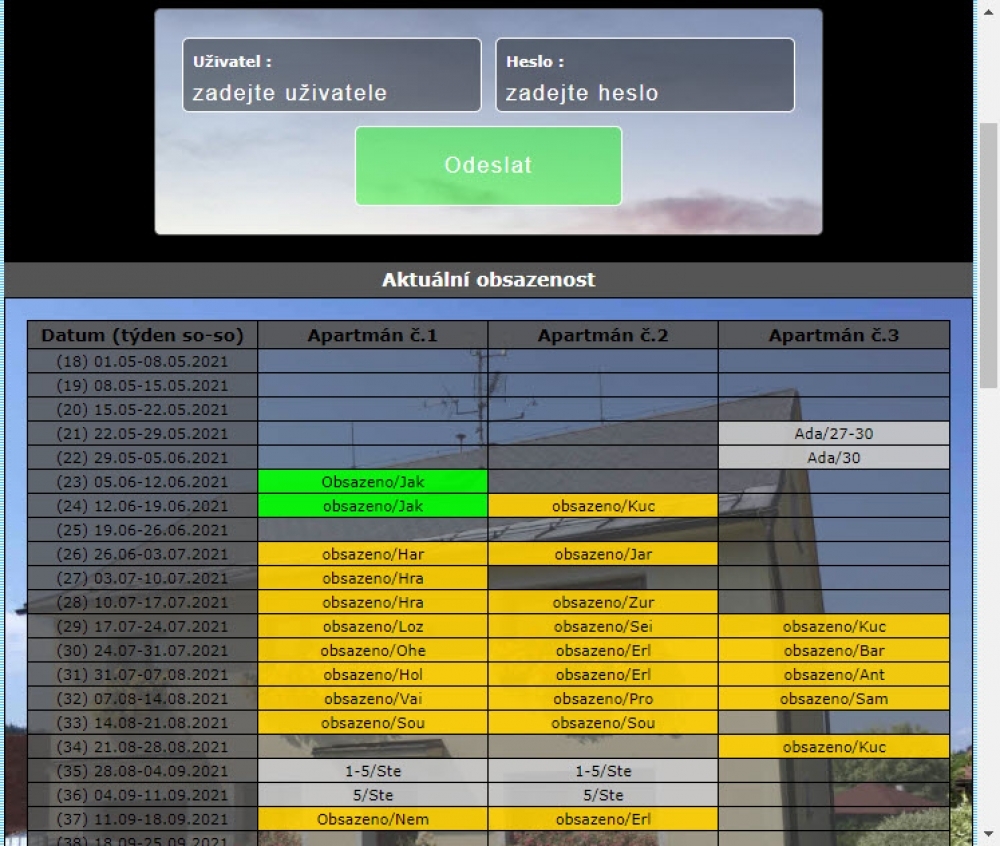Click the Aktuální obsazenost heading

(x=489, y=280)
